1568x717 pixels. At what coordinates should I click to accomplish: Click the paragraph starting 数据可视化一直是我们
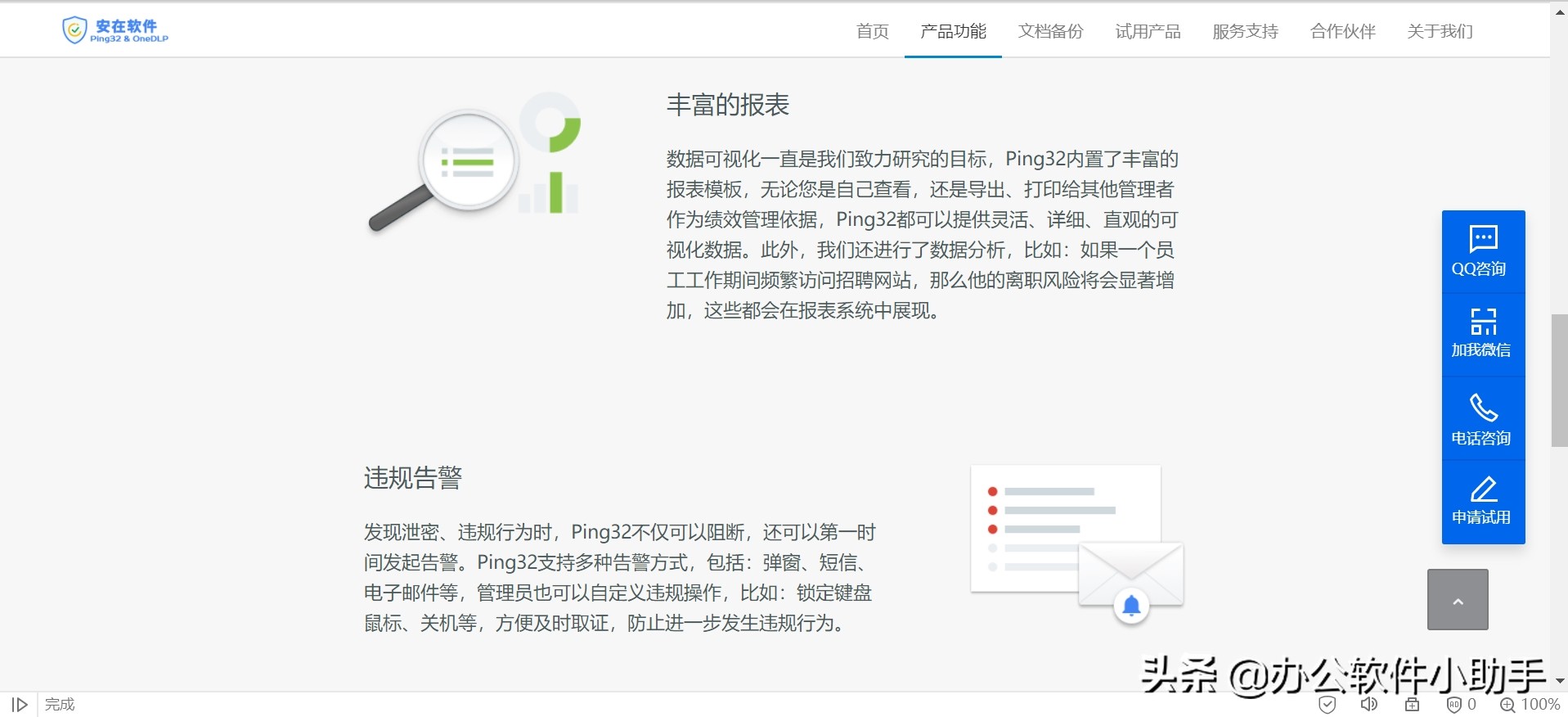tap(922, 235)
